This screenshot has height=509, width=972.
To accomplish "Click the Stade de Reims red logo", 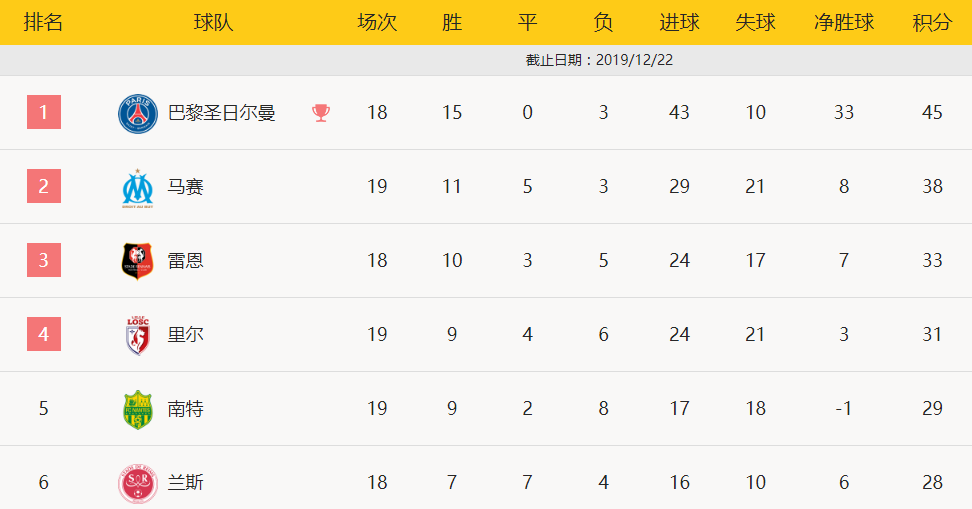I will [x=138, y=484].
